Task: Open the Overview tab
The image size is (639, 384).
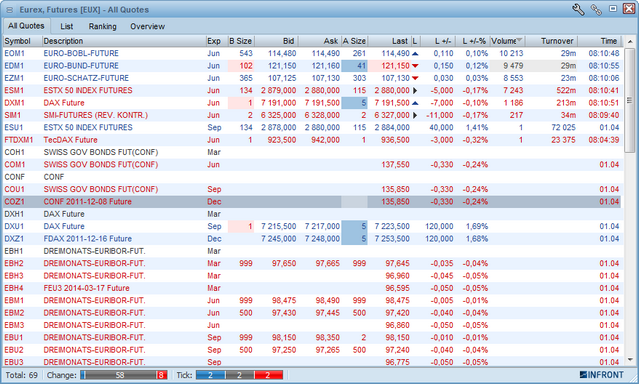Action: coord(148,26)
